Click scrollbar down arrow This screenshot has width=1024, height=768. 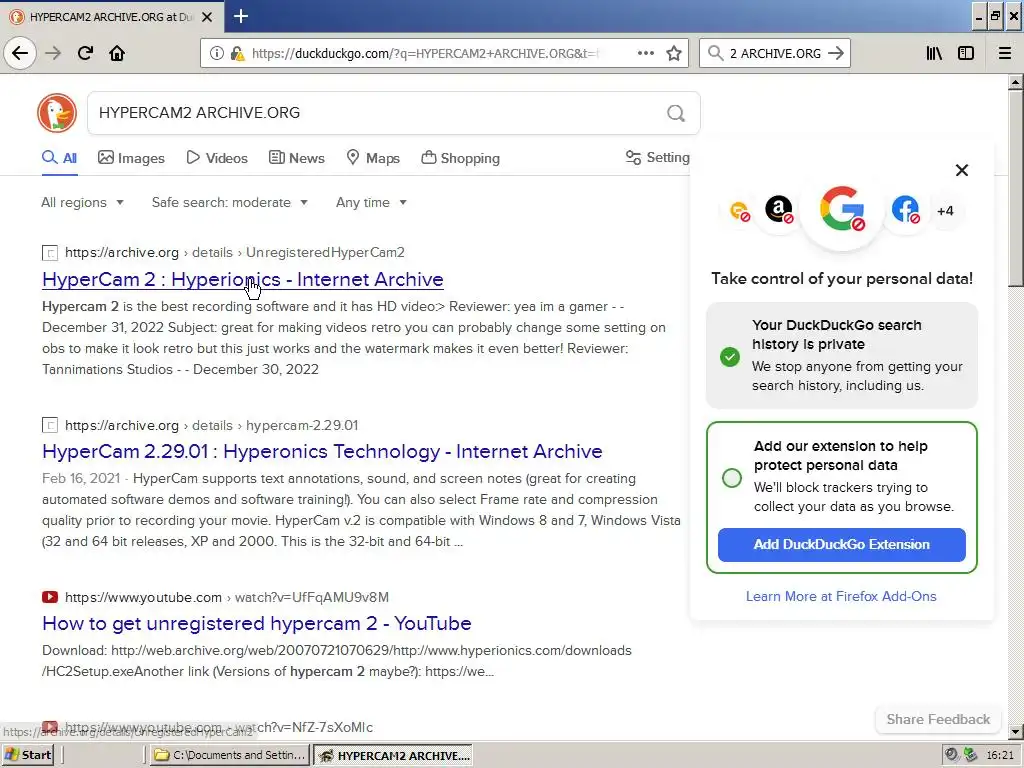tap(1015, 731)
